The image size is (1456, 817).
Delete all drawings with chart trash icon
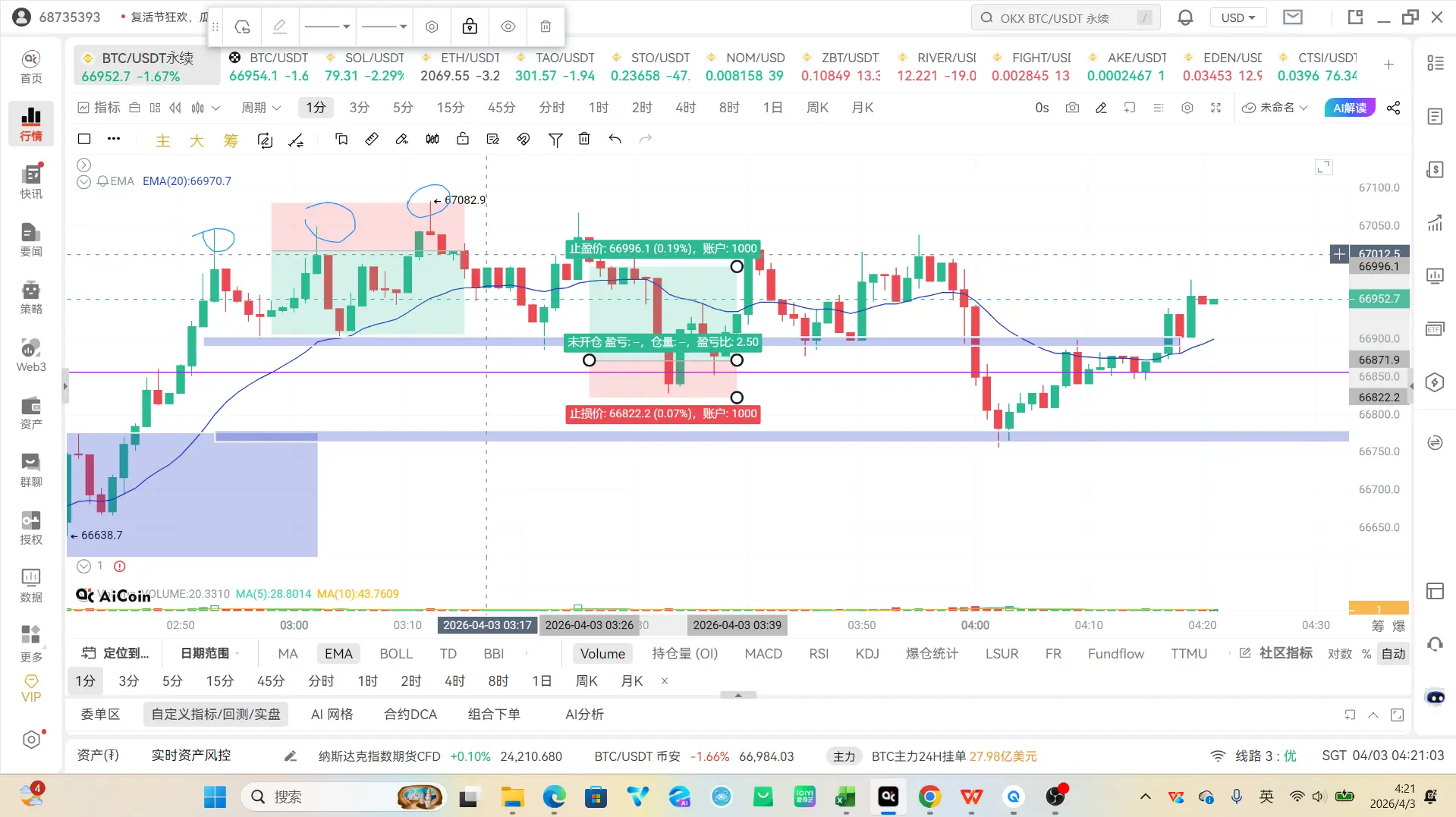[x=584, y=139]
